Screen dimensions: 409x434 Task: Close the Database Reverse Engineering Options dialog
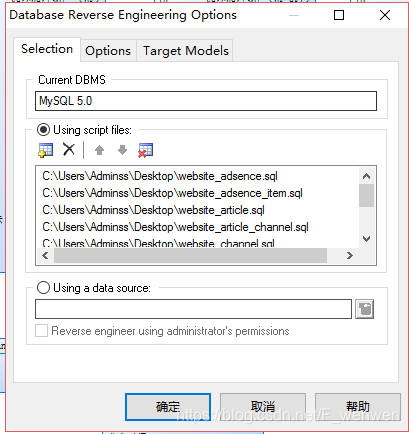point(385,15)
